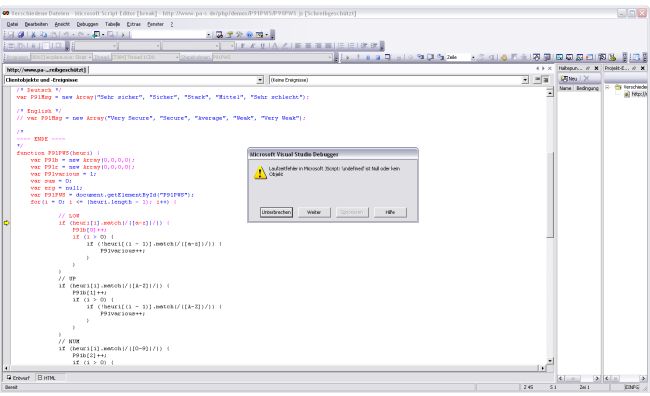This screenshot has width=650, height=396.
Task: Click the Underline formatting icon
Action: click(x=262, y=46)
